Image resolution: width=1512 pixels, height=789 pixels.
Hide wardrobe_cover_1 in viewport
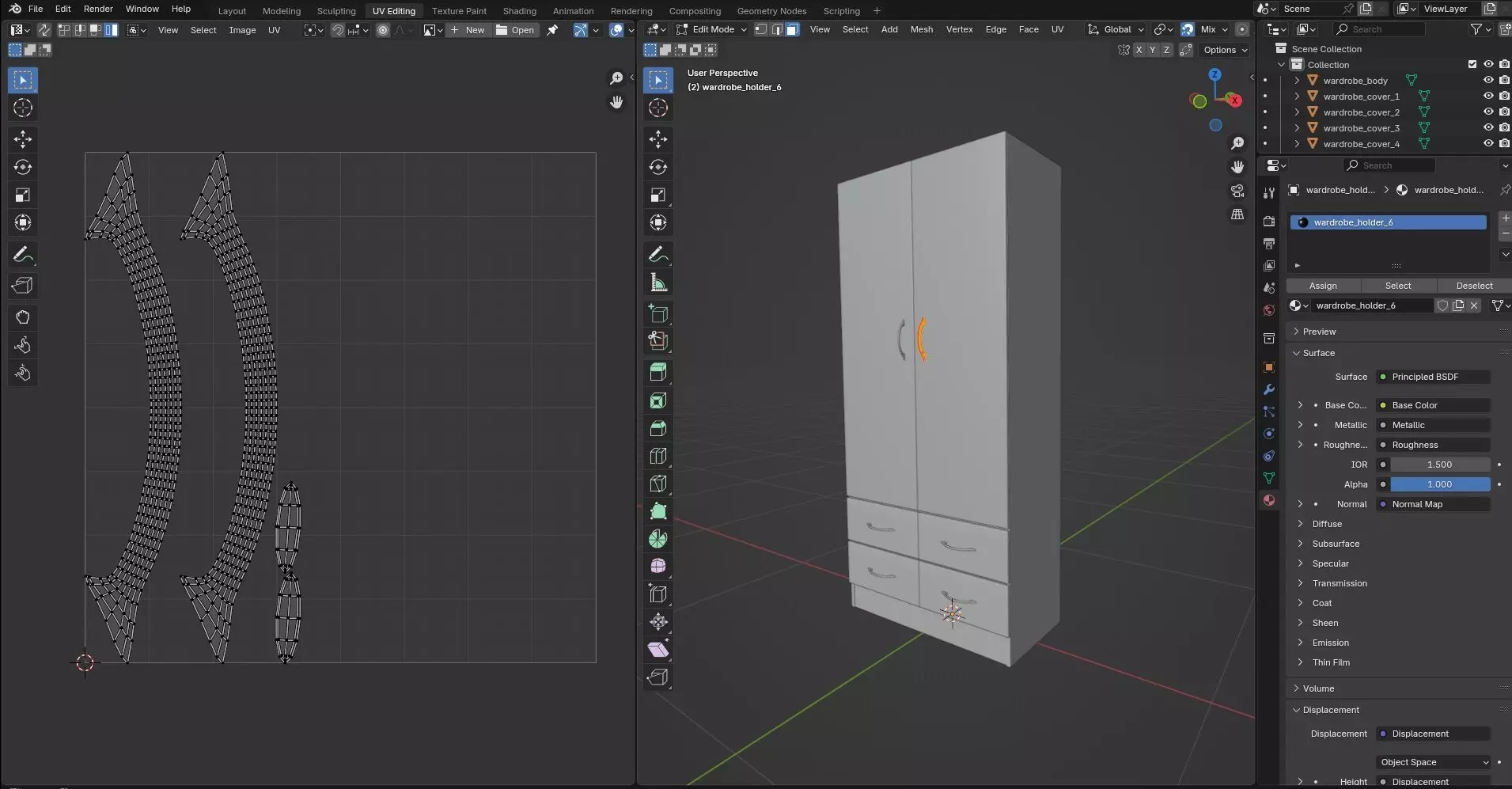[x=1487, y=97]
